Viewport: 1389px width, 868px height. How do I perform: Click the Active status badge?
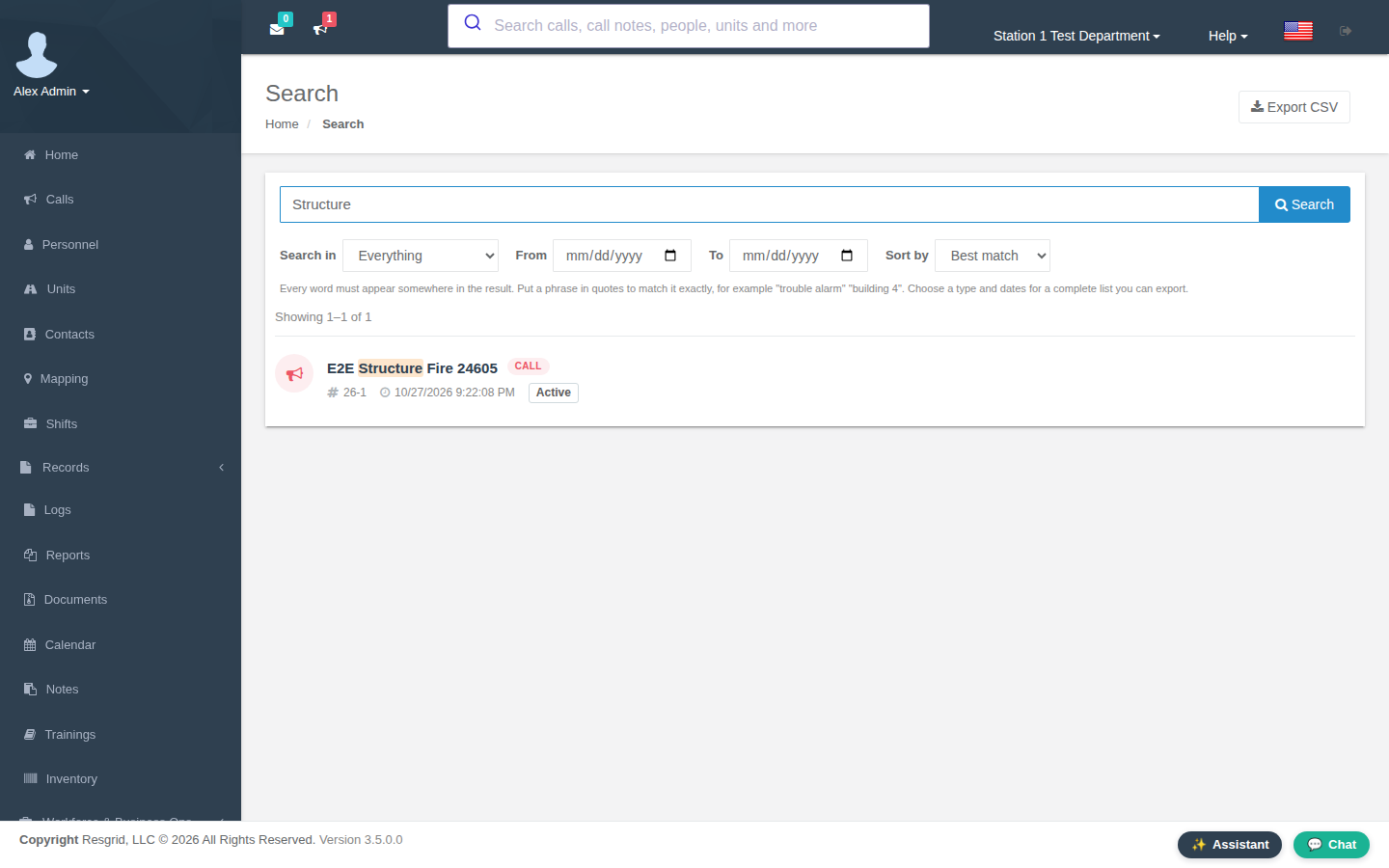click(x=554, y=393)
